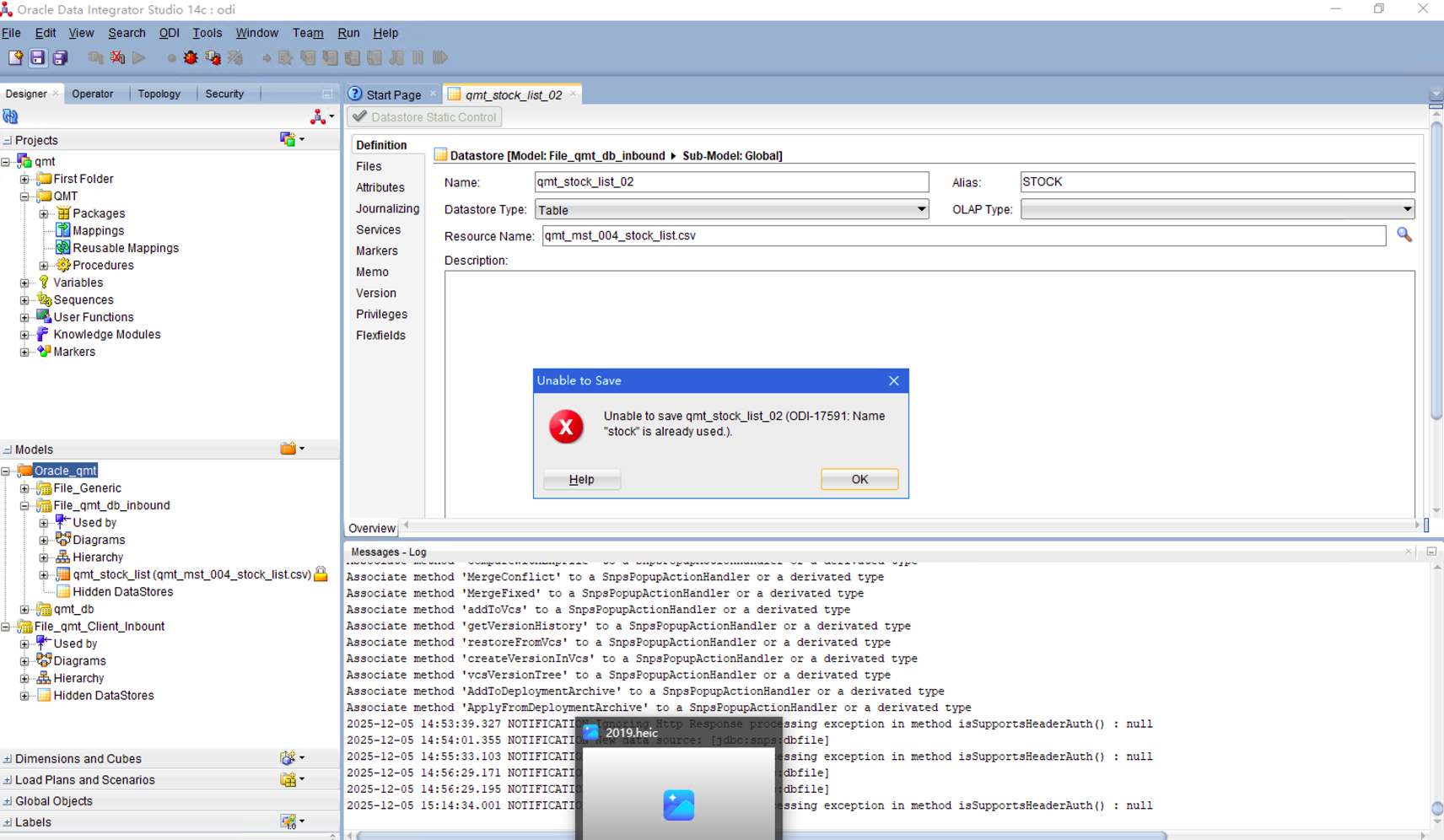Screen dimensions: 1444x840
Task: Click the connect-and-debug ladybug plug icon
Action: click(213, 57)
